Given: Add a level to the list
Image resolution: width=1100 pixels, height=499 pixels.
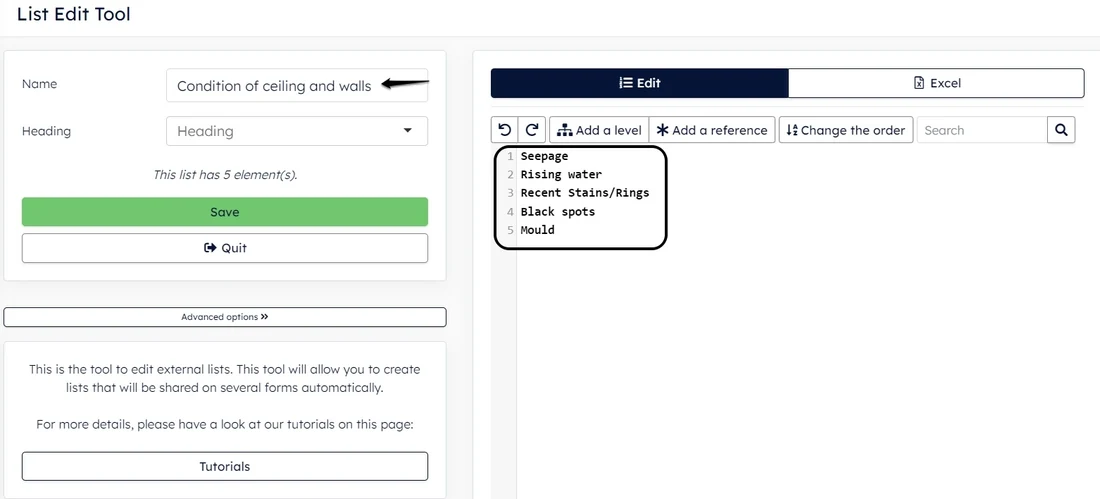Looking at the screenshot, I should click(x=599, y=130).
